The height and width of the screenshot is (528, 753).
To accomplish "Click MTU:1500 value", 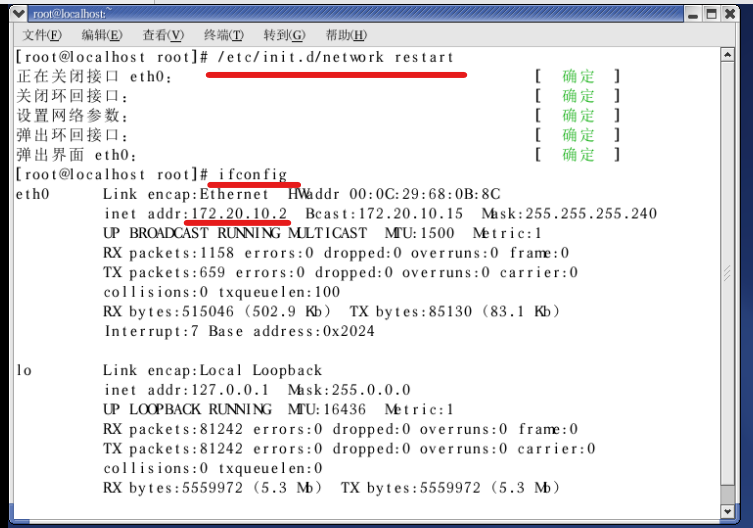I will point(419,233).
